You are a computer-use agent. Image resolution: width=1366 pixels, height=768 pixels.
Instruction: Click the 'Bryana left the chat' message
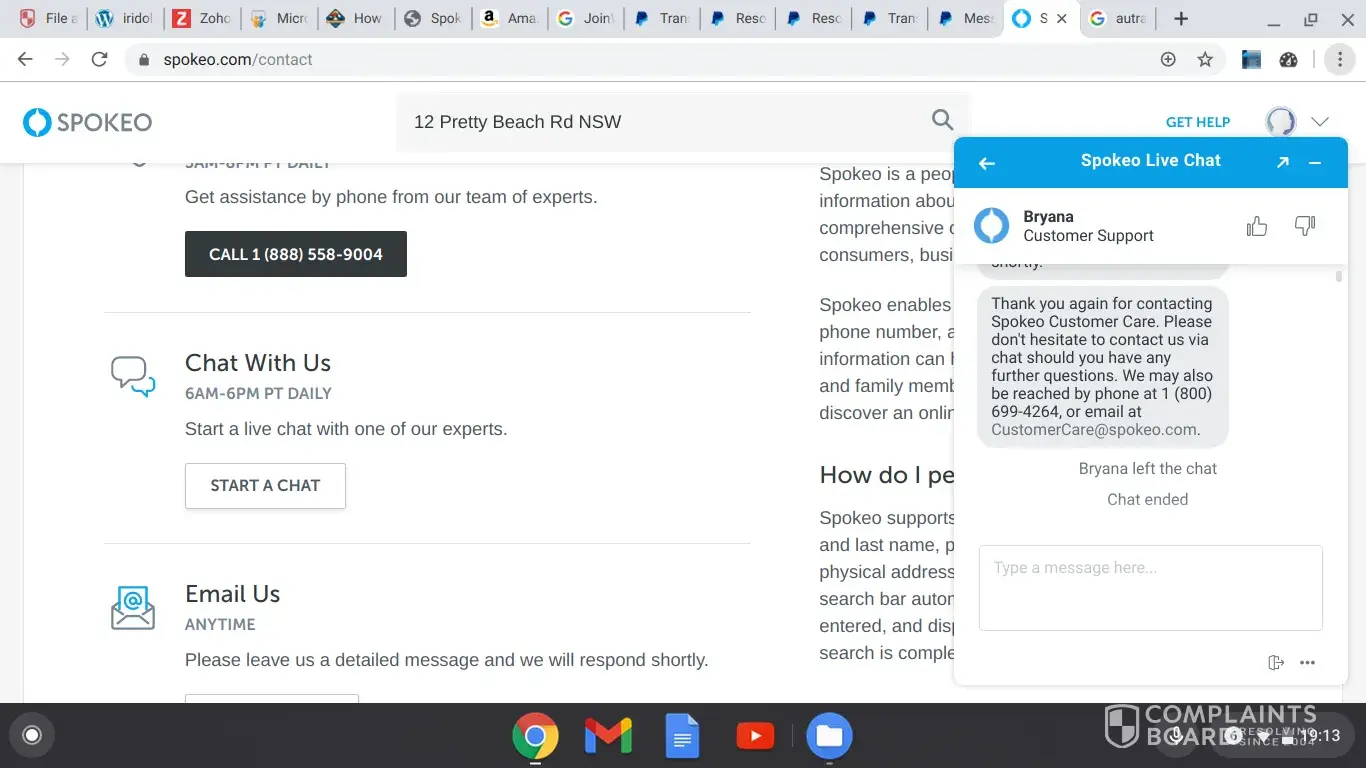point(1148,469)
